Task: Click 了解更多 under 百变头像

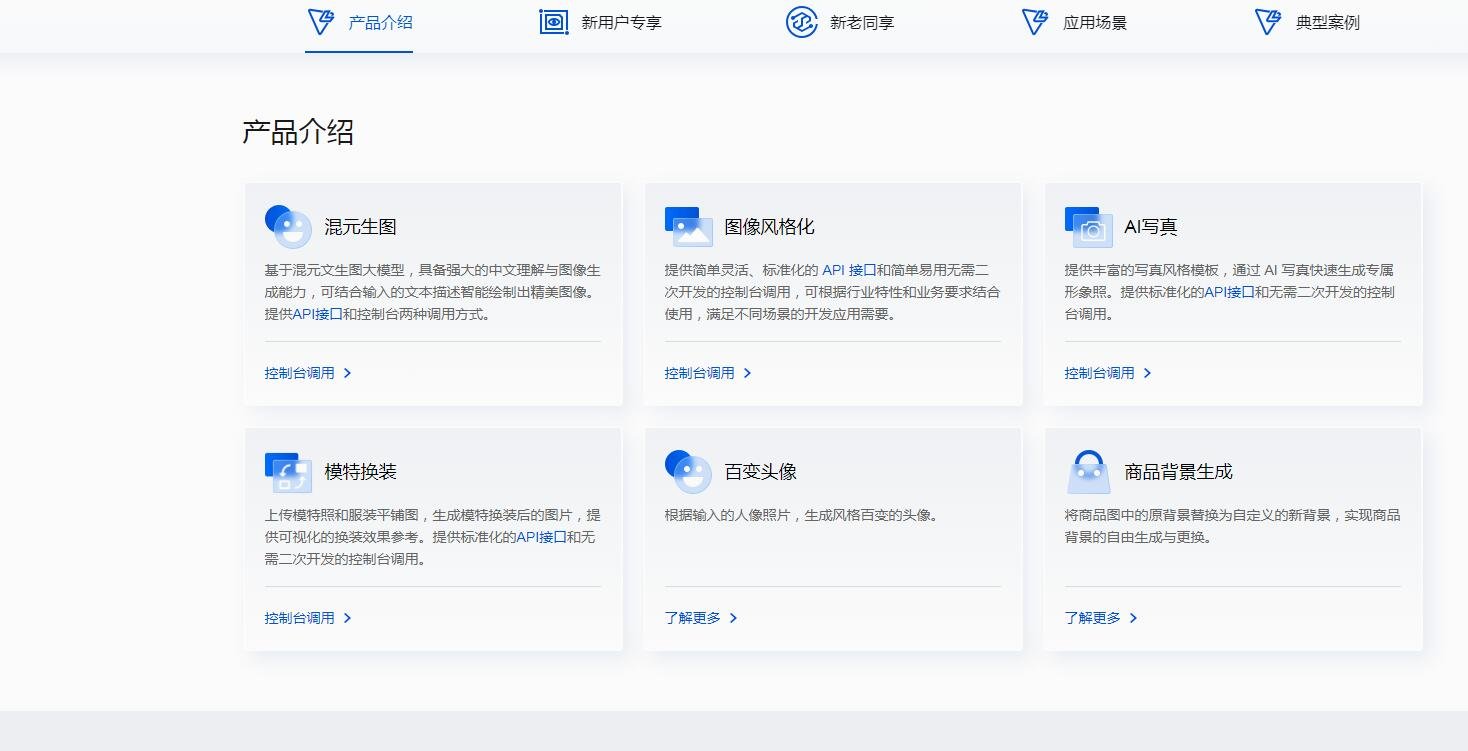Action: 694,618
